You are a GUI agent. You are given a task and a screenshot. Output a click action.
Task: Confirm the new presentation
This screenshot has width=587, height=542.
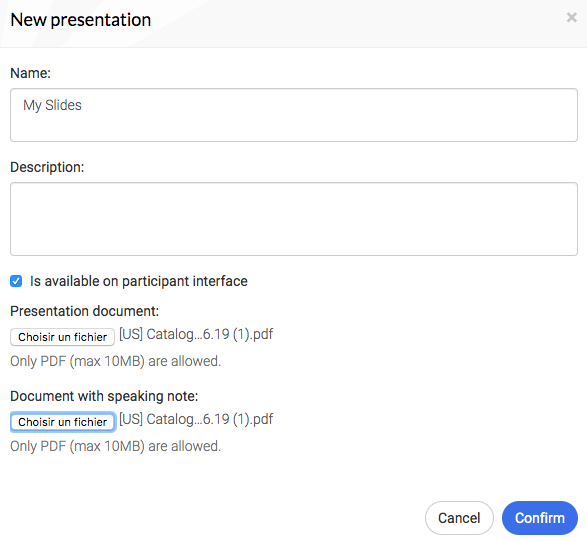539,518
